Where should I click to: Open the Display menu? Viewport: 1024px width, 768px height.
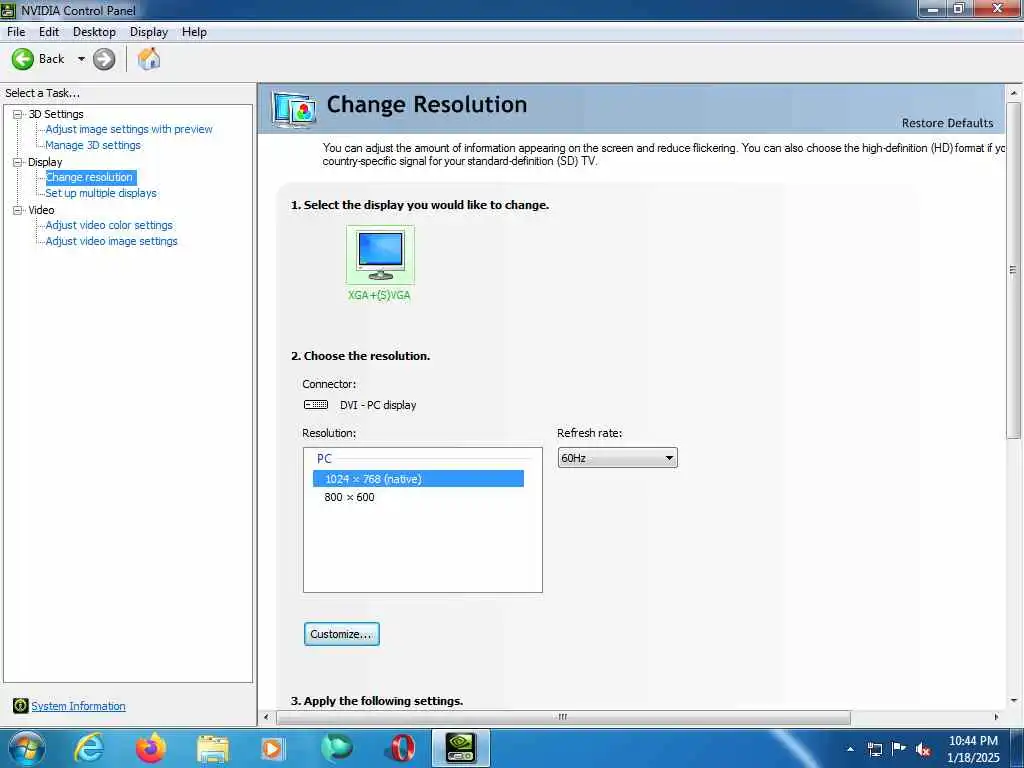(x=149, y=32)
